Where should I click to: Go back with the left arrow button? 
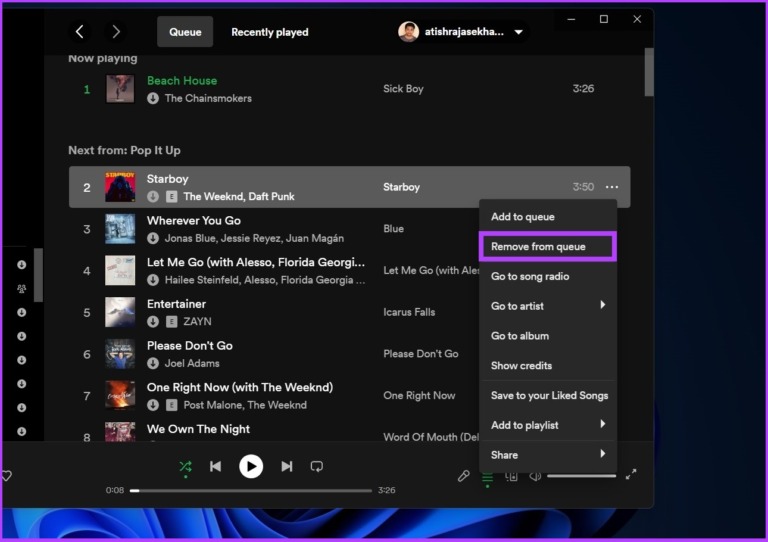[80, 32]
